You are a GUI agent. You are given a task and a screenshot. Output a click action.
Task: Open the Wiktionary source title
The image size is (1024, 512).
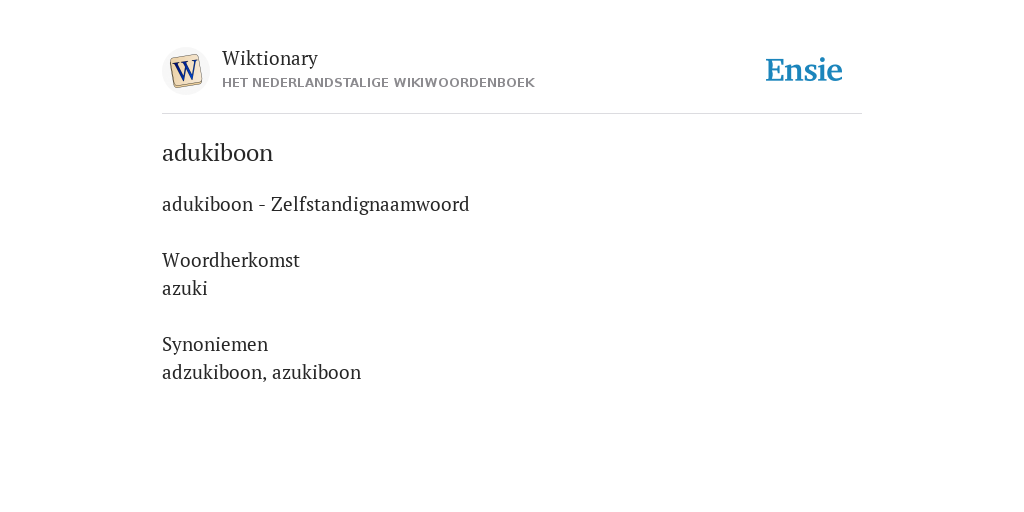click(x=270, y=58)
